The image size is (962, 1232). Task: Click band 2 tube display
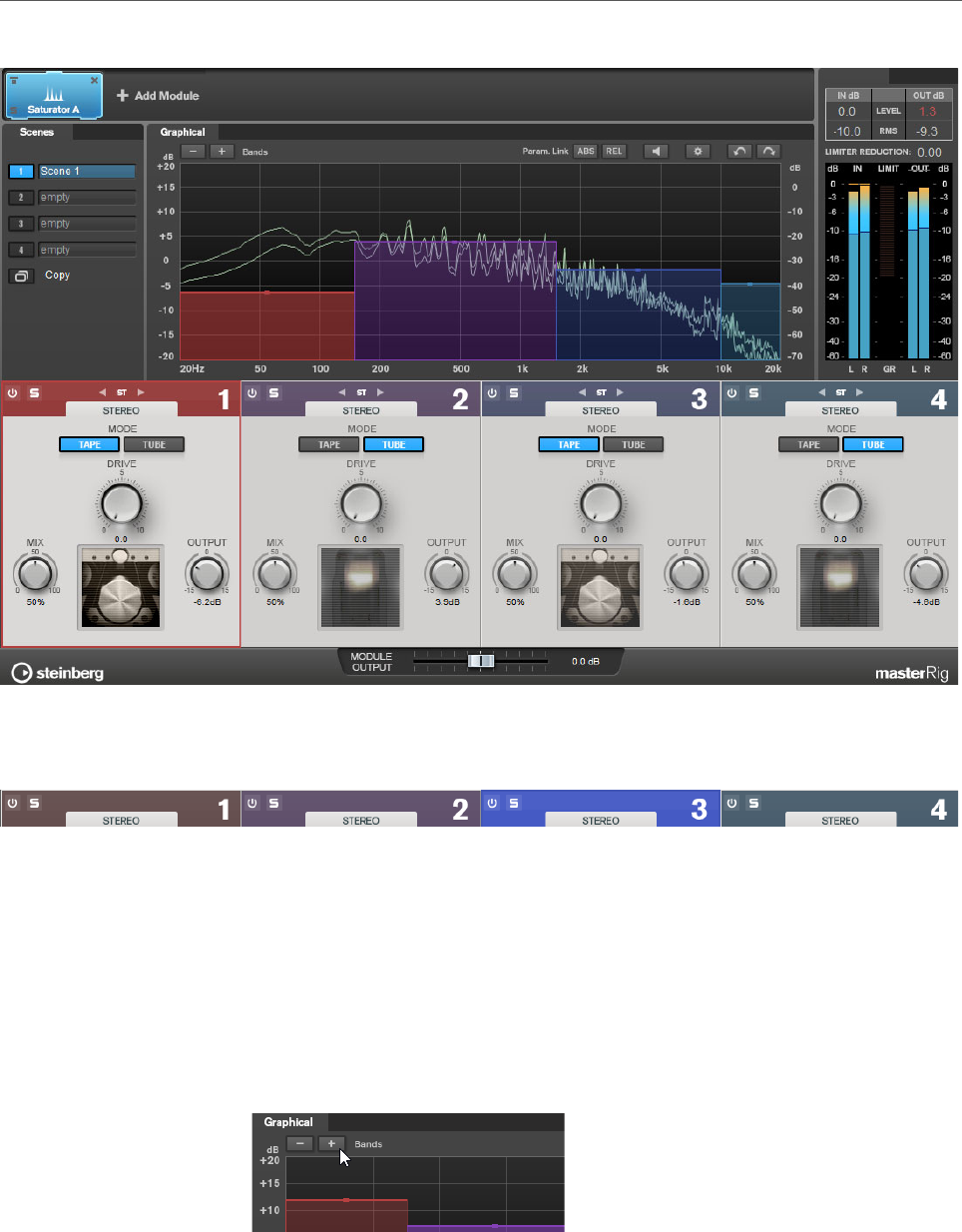pos(361,587)
